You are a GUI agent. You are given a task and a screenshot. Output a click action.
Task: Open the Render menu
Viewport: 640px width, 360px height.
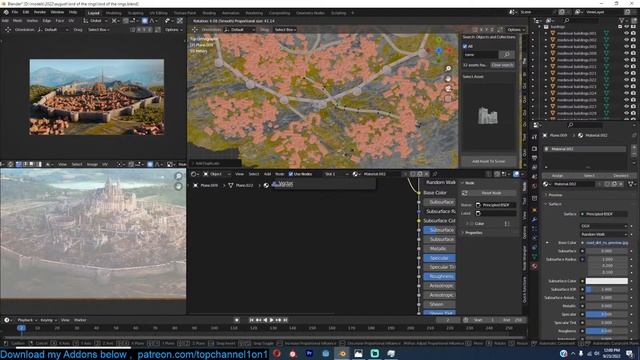(x=40, y=13)
